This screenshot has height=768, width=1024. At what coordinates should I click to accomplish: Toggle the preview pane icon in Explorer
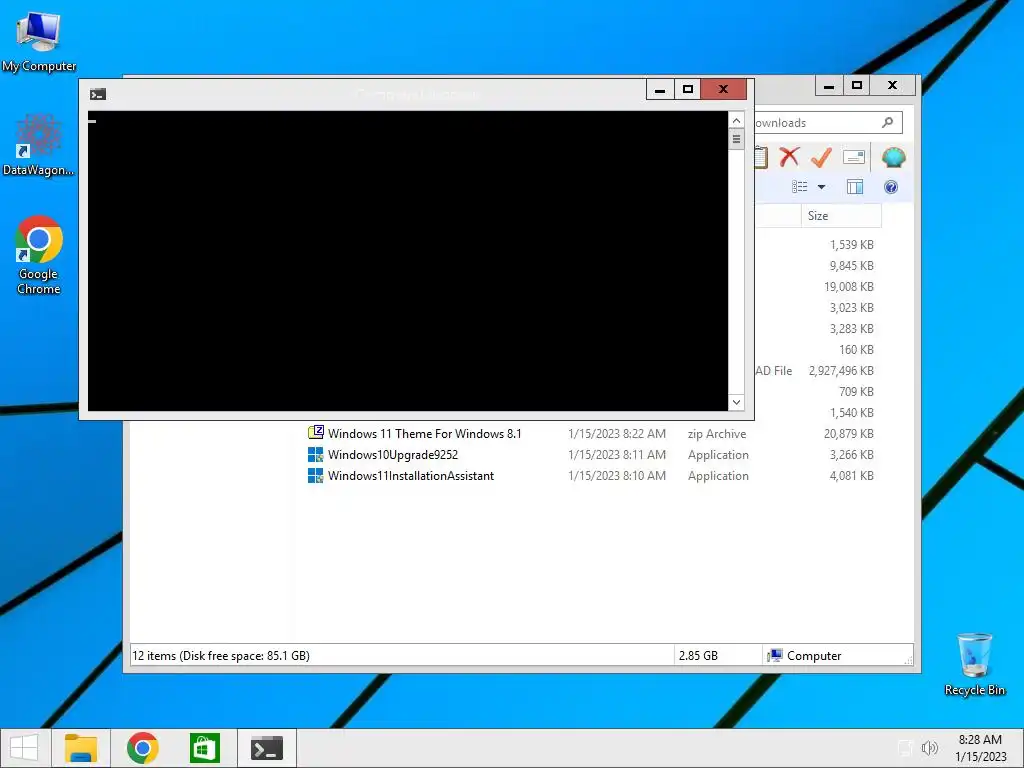pyautogui.click(x=855, y=187)
